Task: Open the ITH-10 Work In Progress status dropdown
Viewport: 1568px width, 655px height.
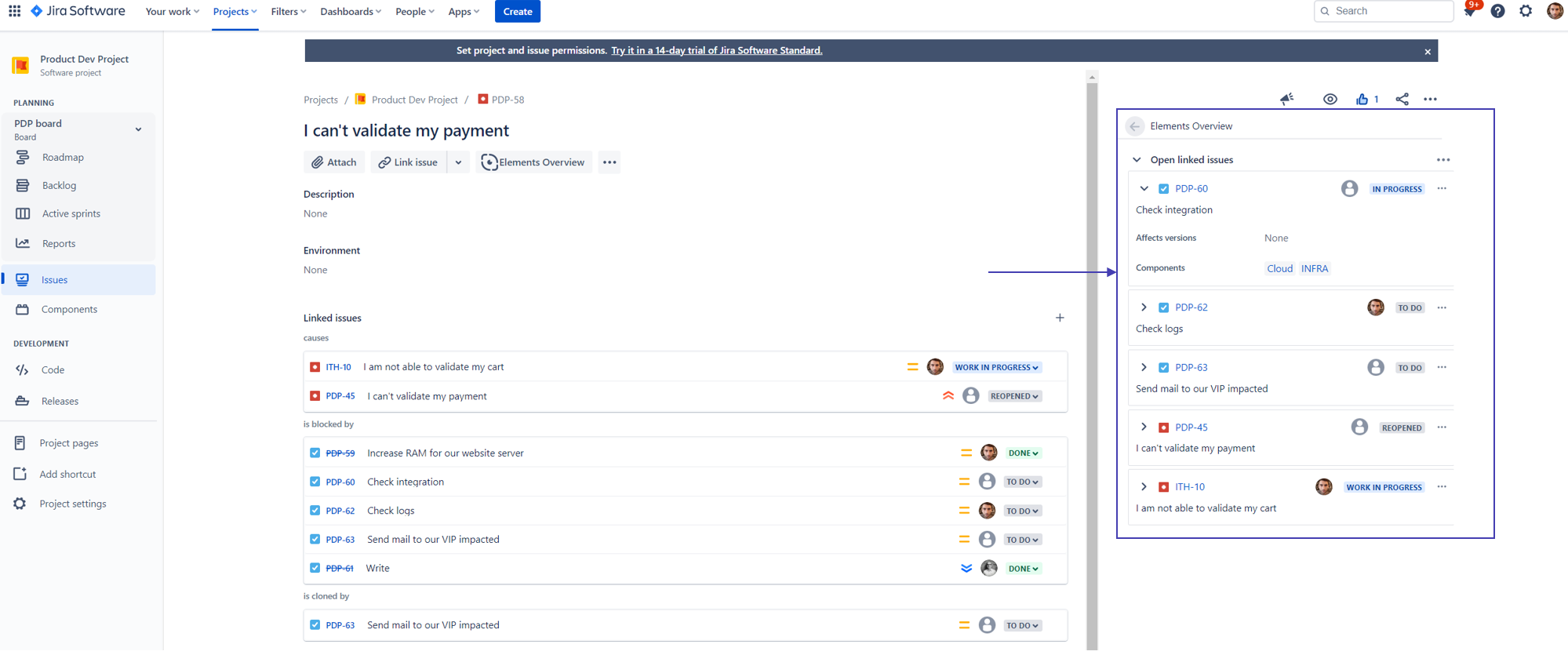Action: pos(996,367)
